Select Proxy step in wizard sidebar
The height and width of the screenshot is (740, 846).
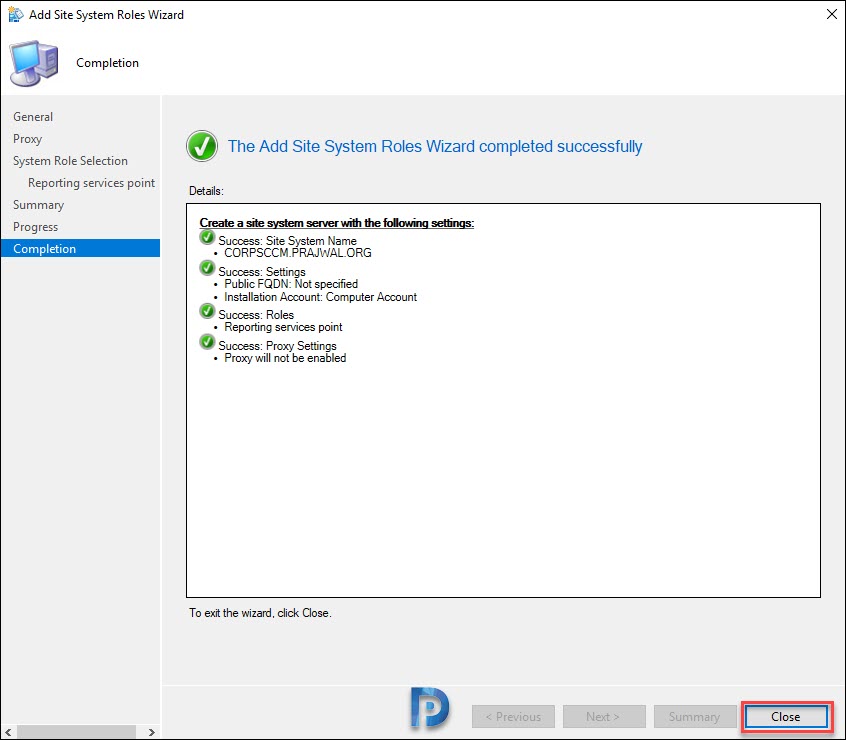click(x=28, y=139)
